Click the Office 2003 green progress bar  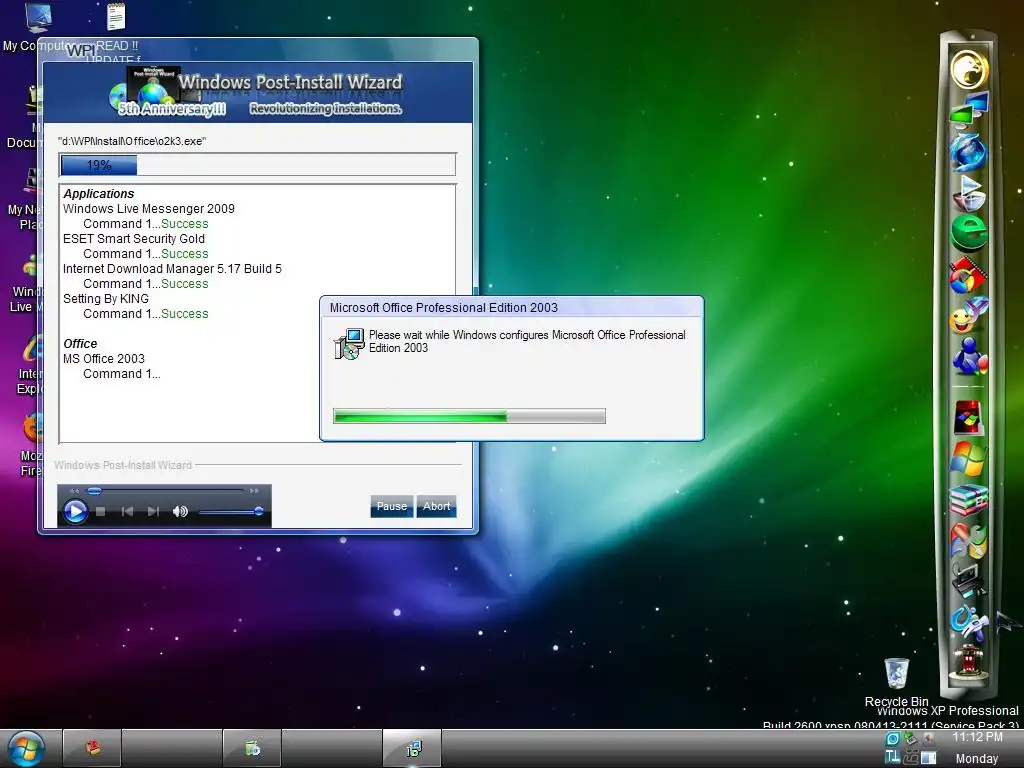click(x=469, y=416)
